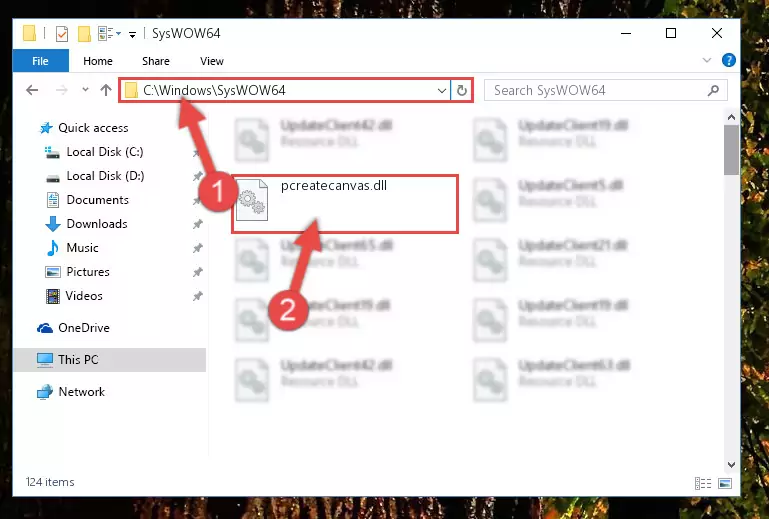
Task: Click the Forward navigation arrow
Action: click(x=61, y=90)
